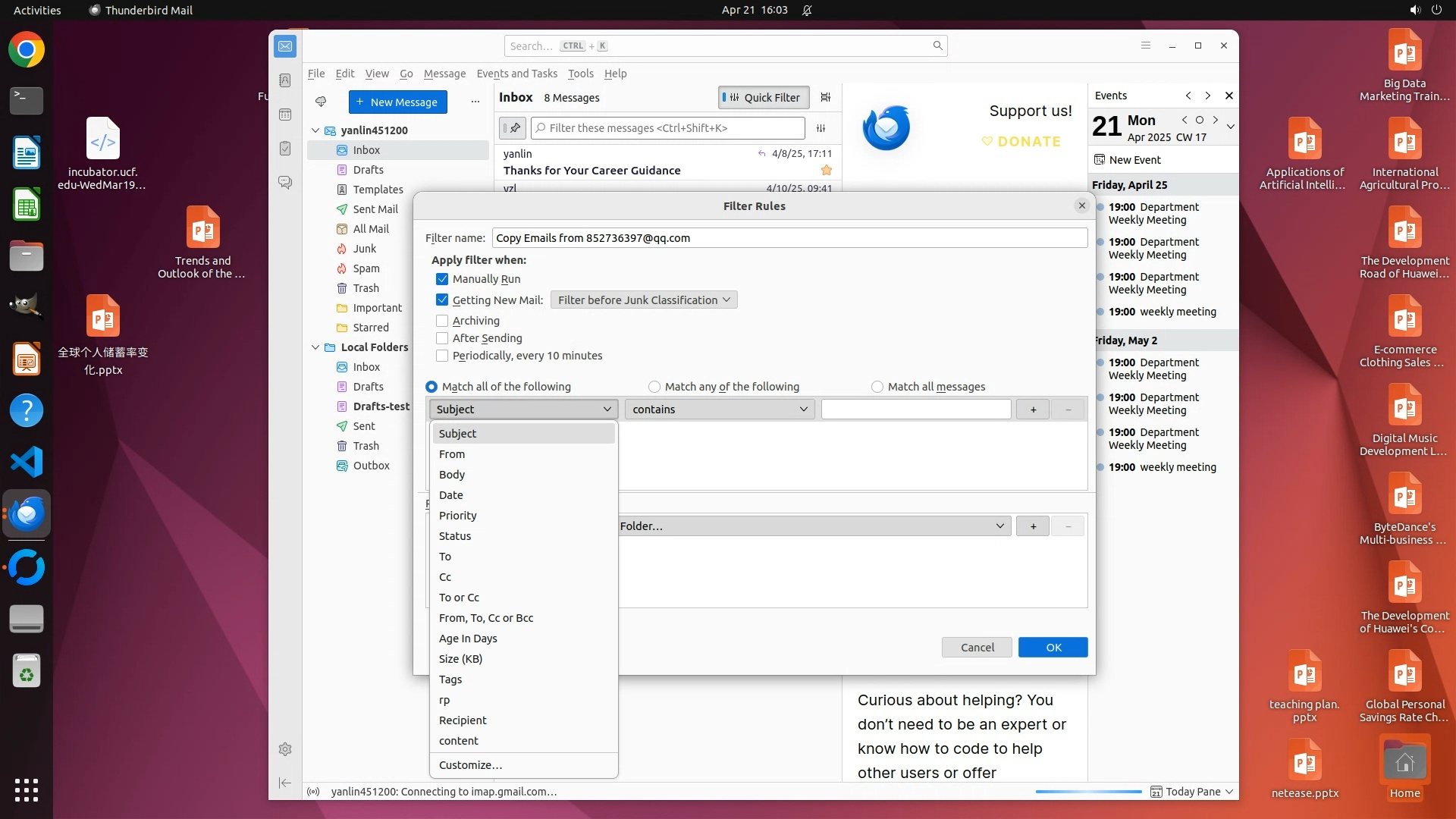Toggle the pin icon for quick filters
Screen dimensions: 1456x819
[513, 128]
